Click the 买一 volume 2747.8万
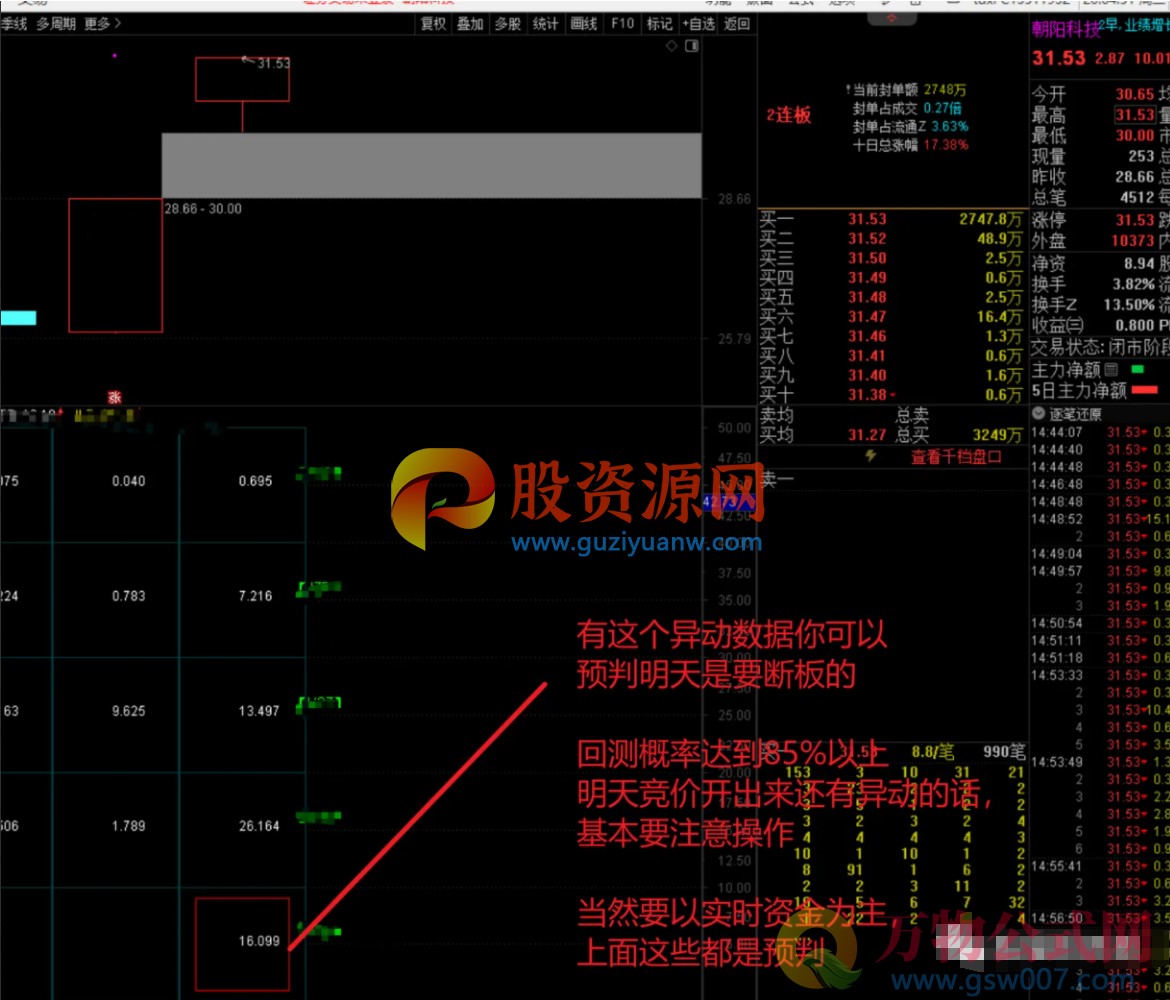 pyautogui.click(x=990, y=219)
